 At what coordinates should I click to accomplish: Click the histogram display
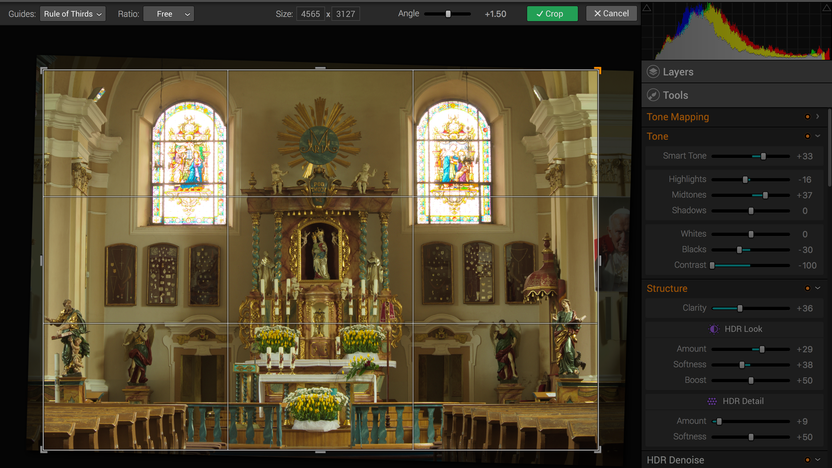[x=737, y=31]
